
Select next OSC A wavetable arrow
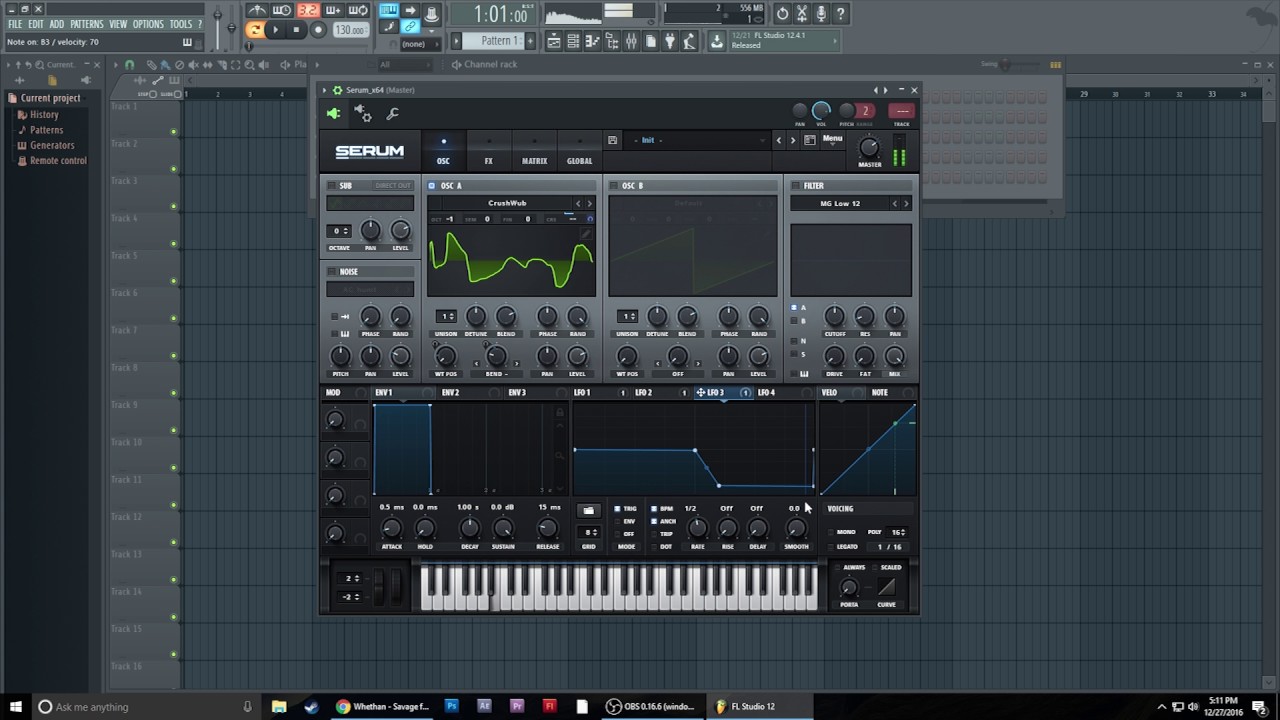589,203
